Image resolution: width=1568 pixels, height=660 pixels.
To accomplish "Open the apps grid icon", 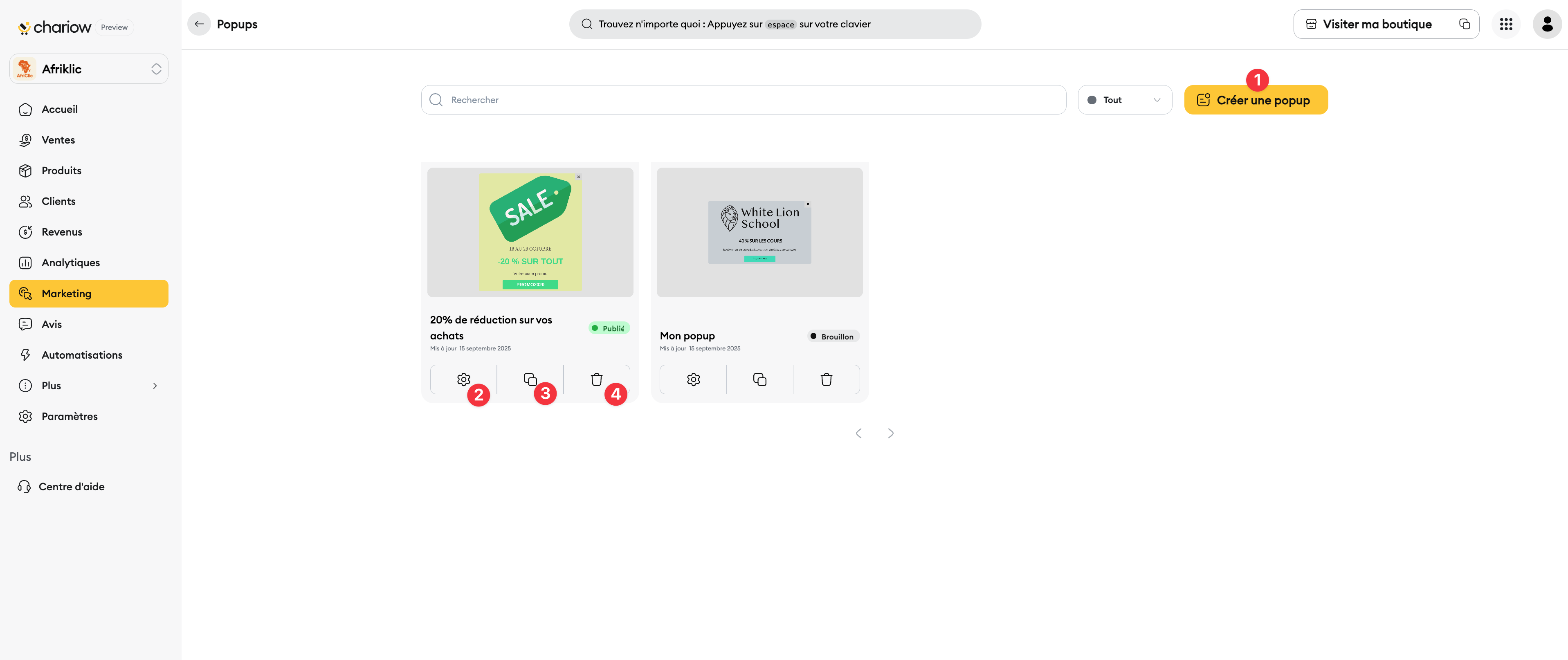I will [x=1505, y=25].
